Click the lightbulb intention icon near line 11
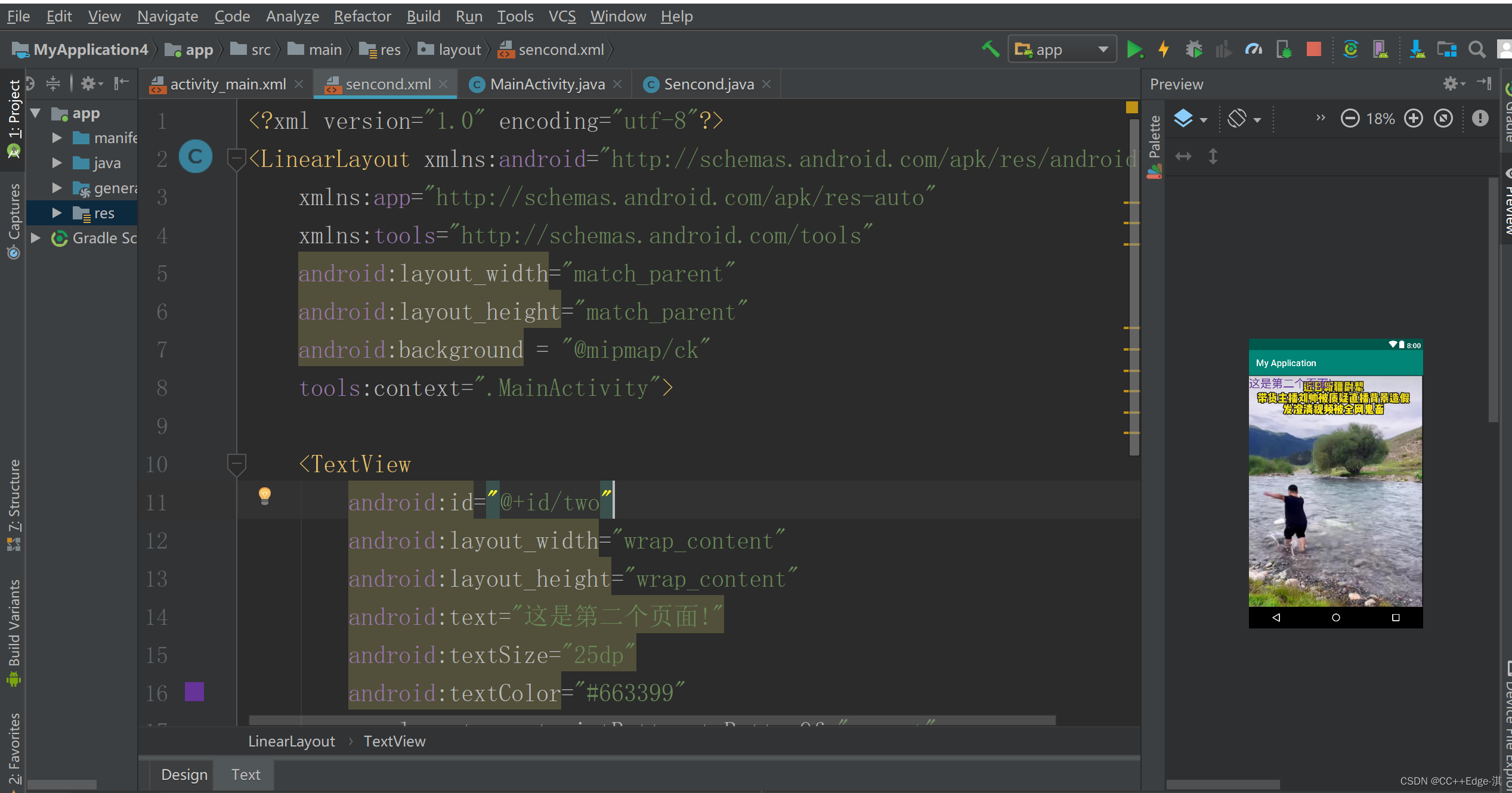The width and height of the screenshot is (1512, 793). pos(264,495)
